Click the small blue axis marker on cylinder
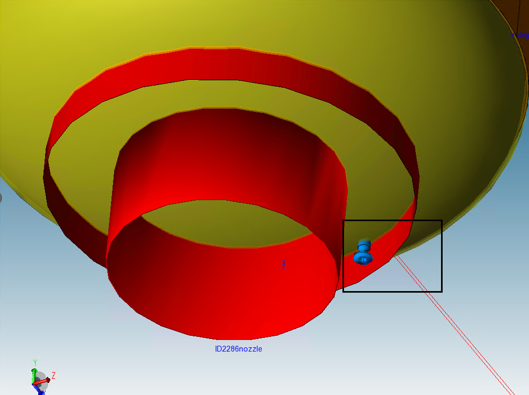This screenshot has width=529, height=395. 284,265
